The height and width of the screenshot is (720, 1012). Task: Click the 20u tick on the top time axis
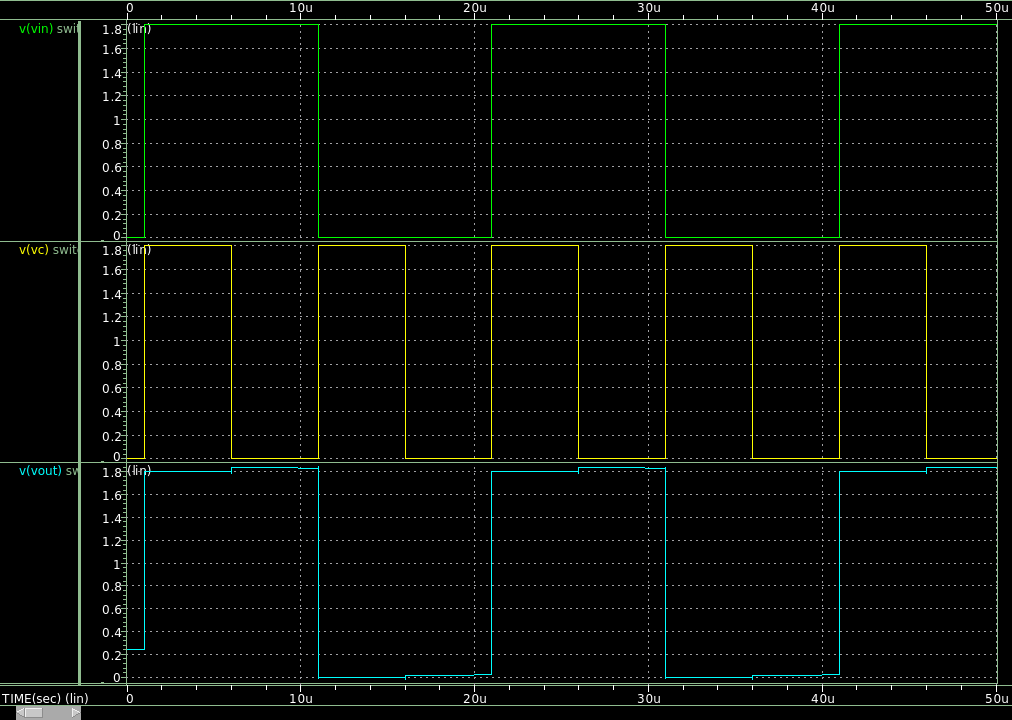(475, 7)
